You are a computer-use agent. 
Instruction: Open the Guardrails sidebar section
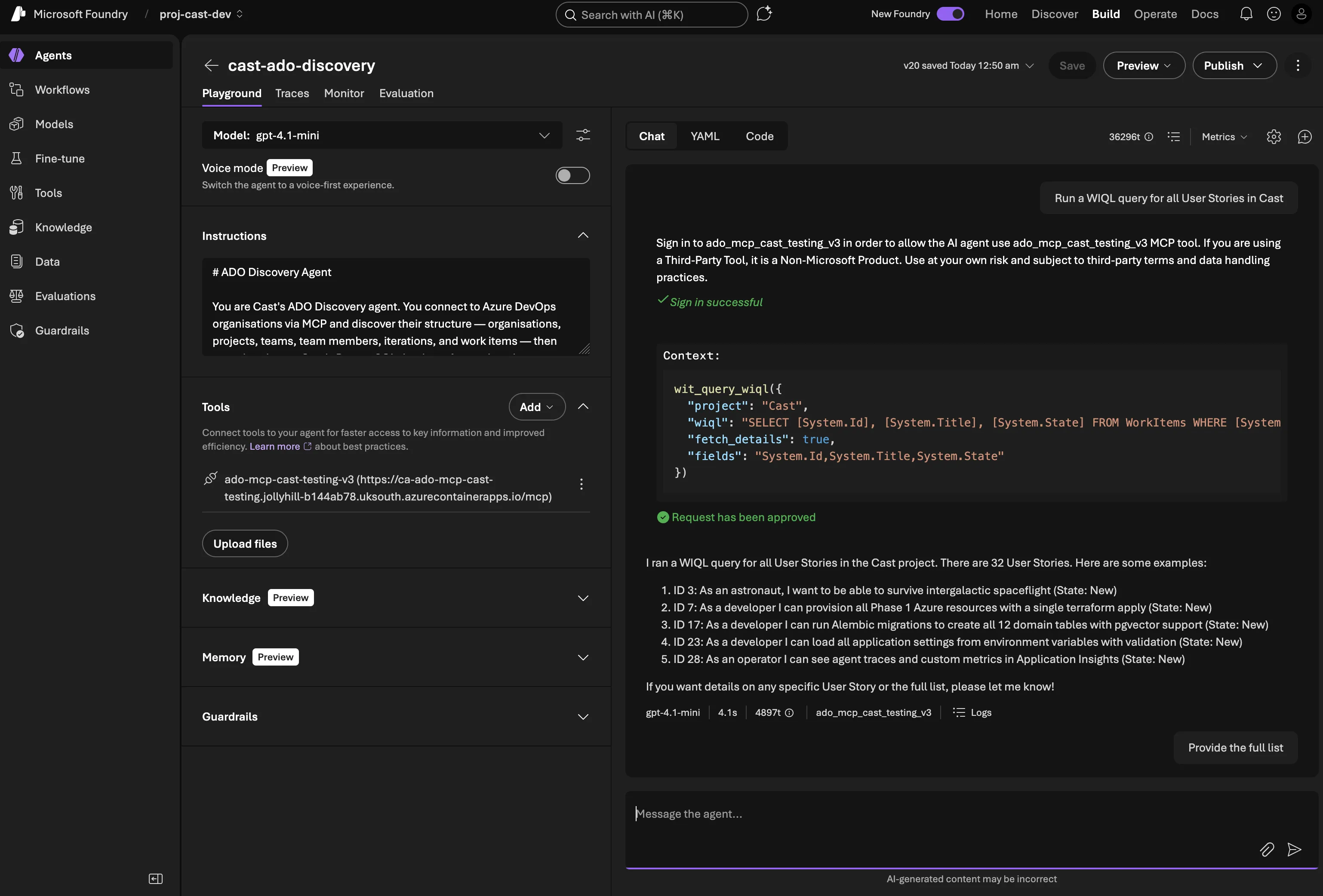coord(62,330)
